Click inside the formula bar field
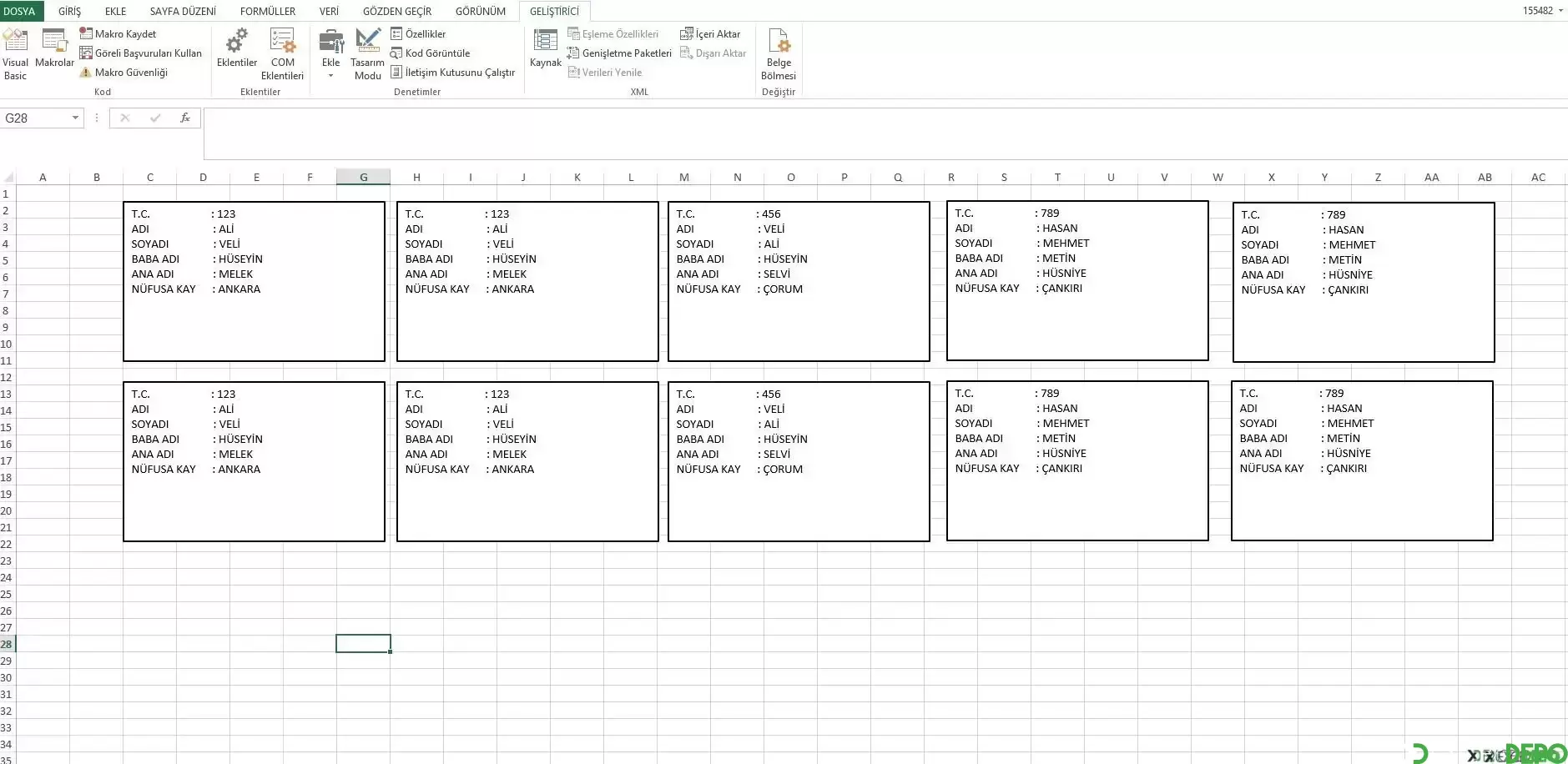Screen dimensions: 1568x764 pos(885,133)
